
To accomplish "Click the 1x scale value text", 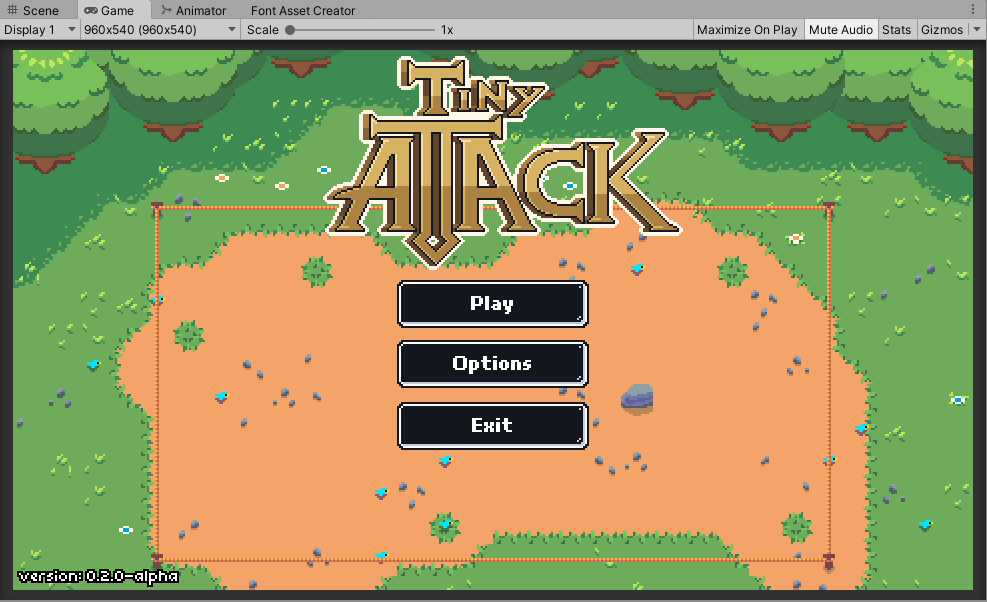I will [447, 30].
